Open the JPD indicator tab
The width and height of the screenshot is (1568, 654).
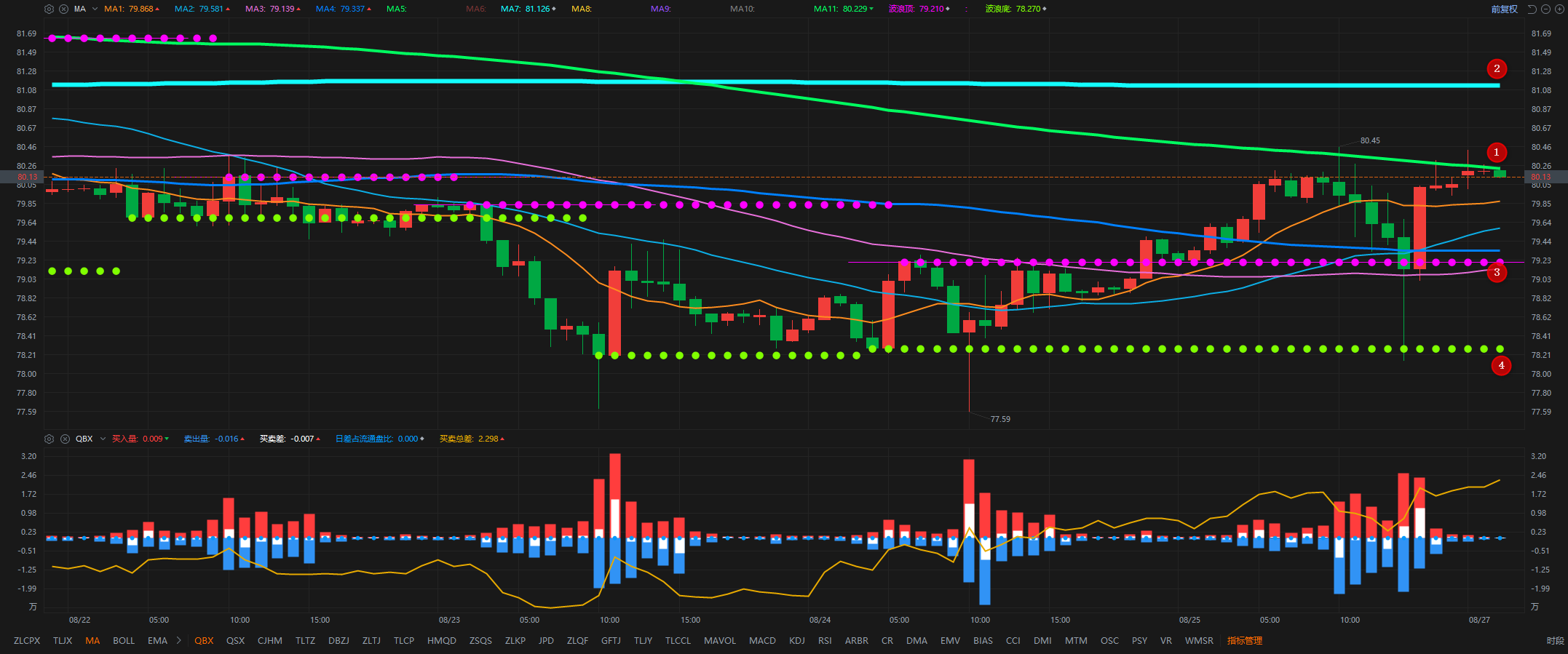click(546, 640)
